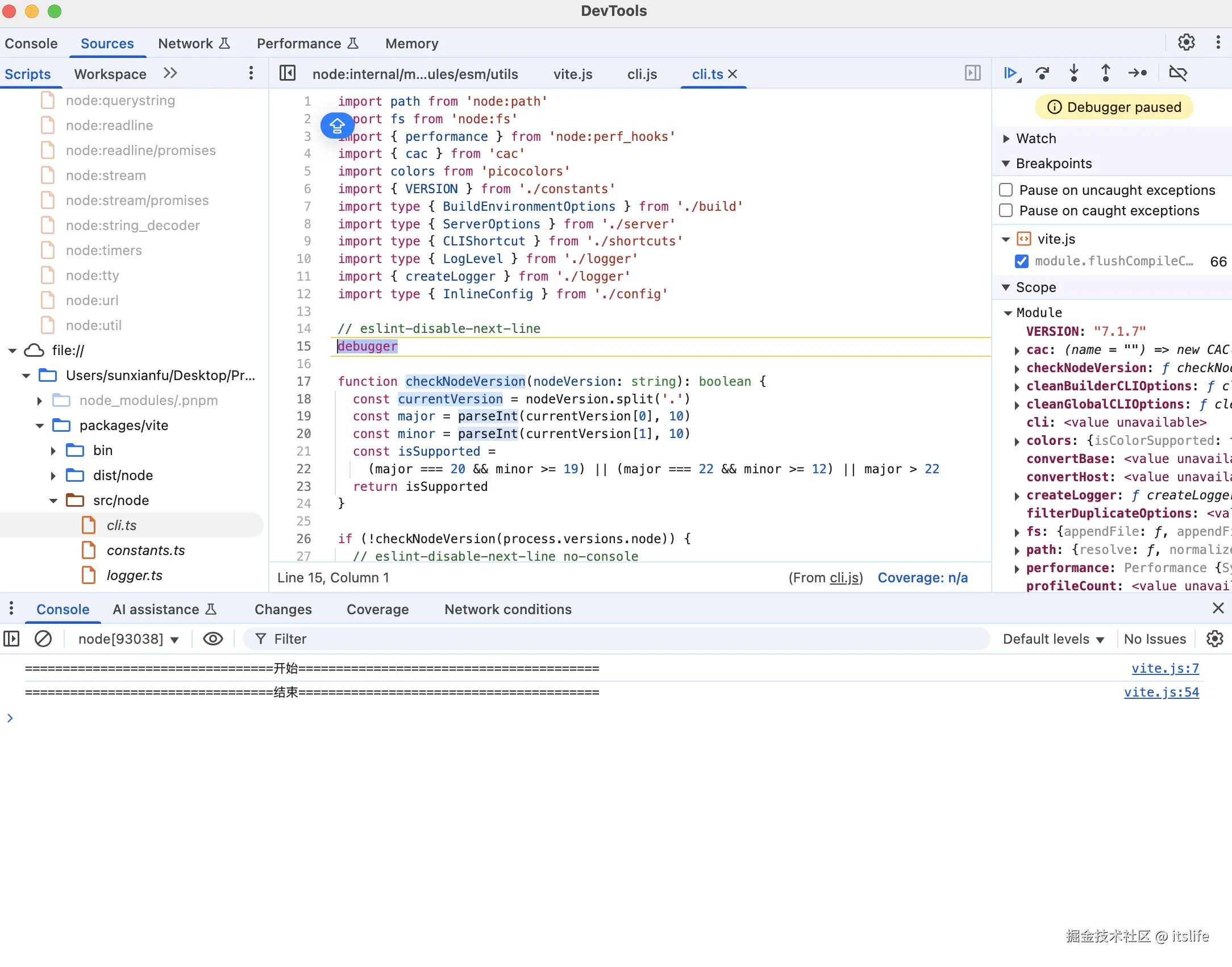Enable Pause on uncaught exceptions

1006,190
